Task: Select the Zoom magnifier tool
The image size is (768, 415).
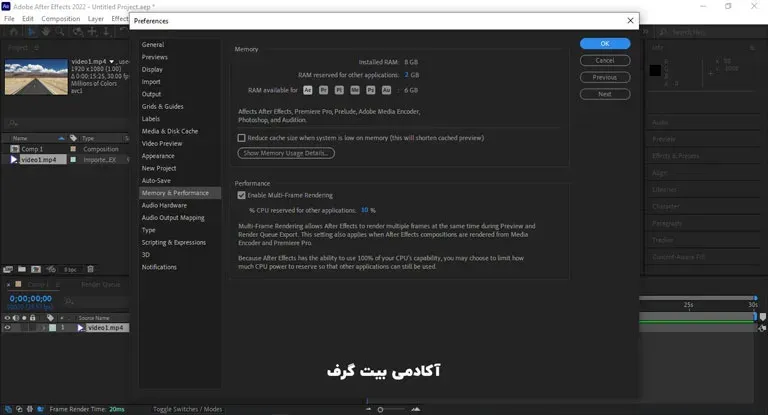Action: [x=60, y=32]
